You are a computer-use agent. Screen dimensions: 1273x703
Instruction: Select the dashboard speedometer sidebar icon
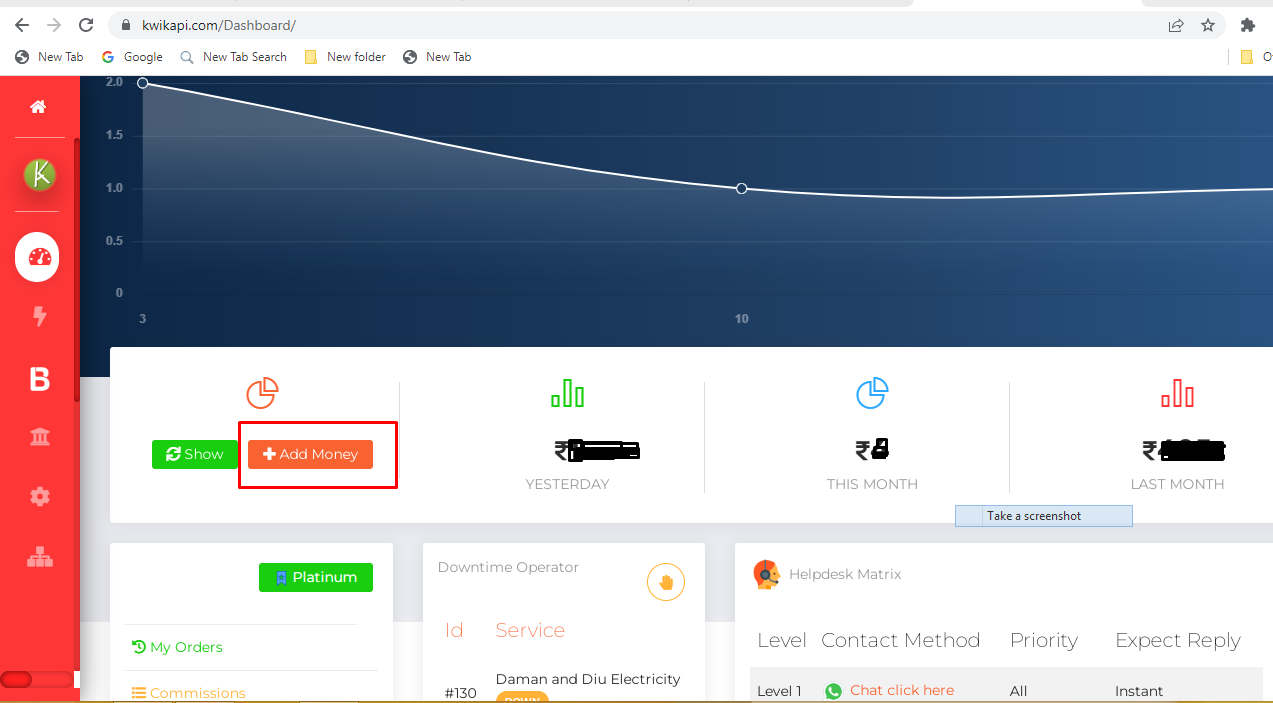click(38, 258)
